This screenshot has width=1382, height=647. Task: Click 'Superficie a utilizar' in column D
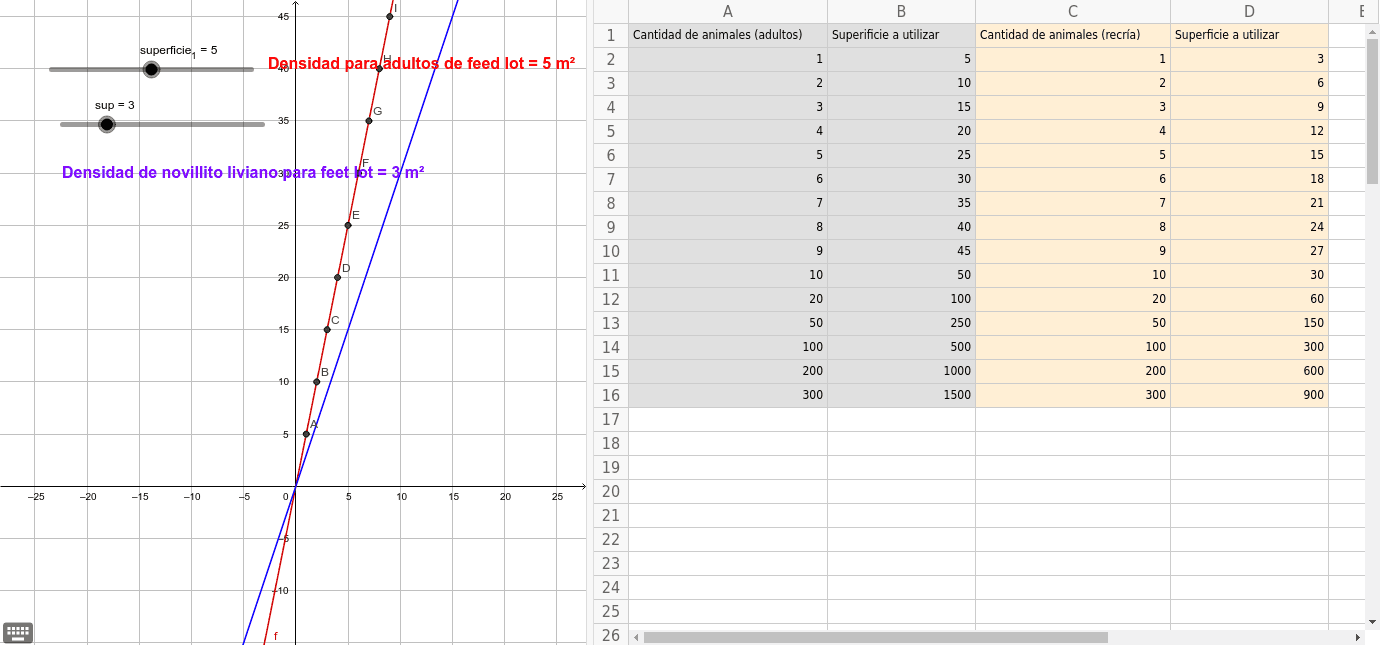click(x=1249, y=35)
